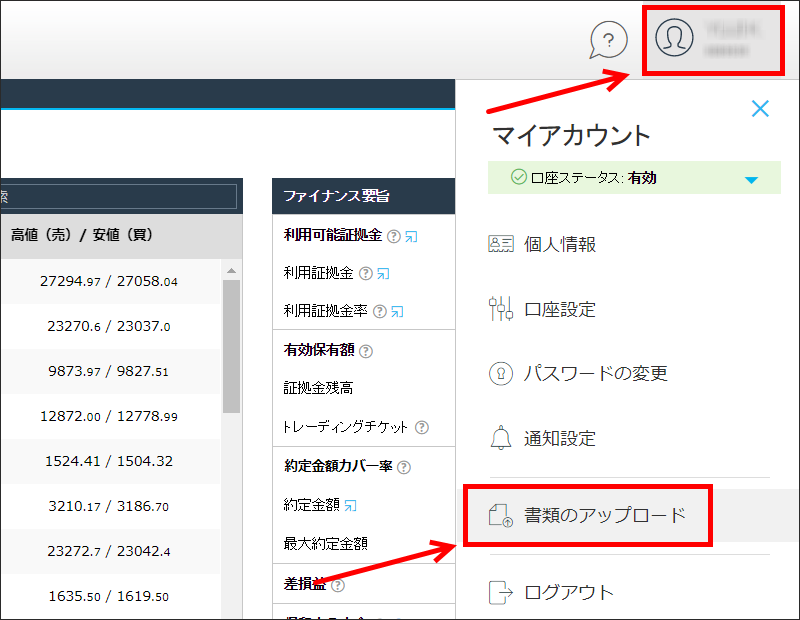The image size is (800, 620).
Task: Click help icon beside 利用可能証拠金
Action: point(393,236)
